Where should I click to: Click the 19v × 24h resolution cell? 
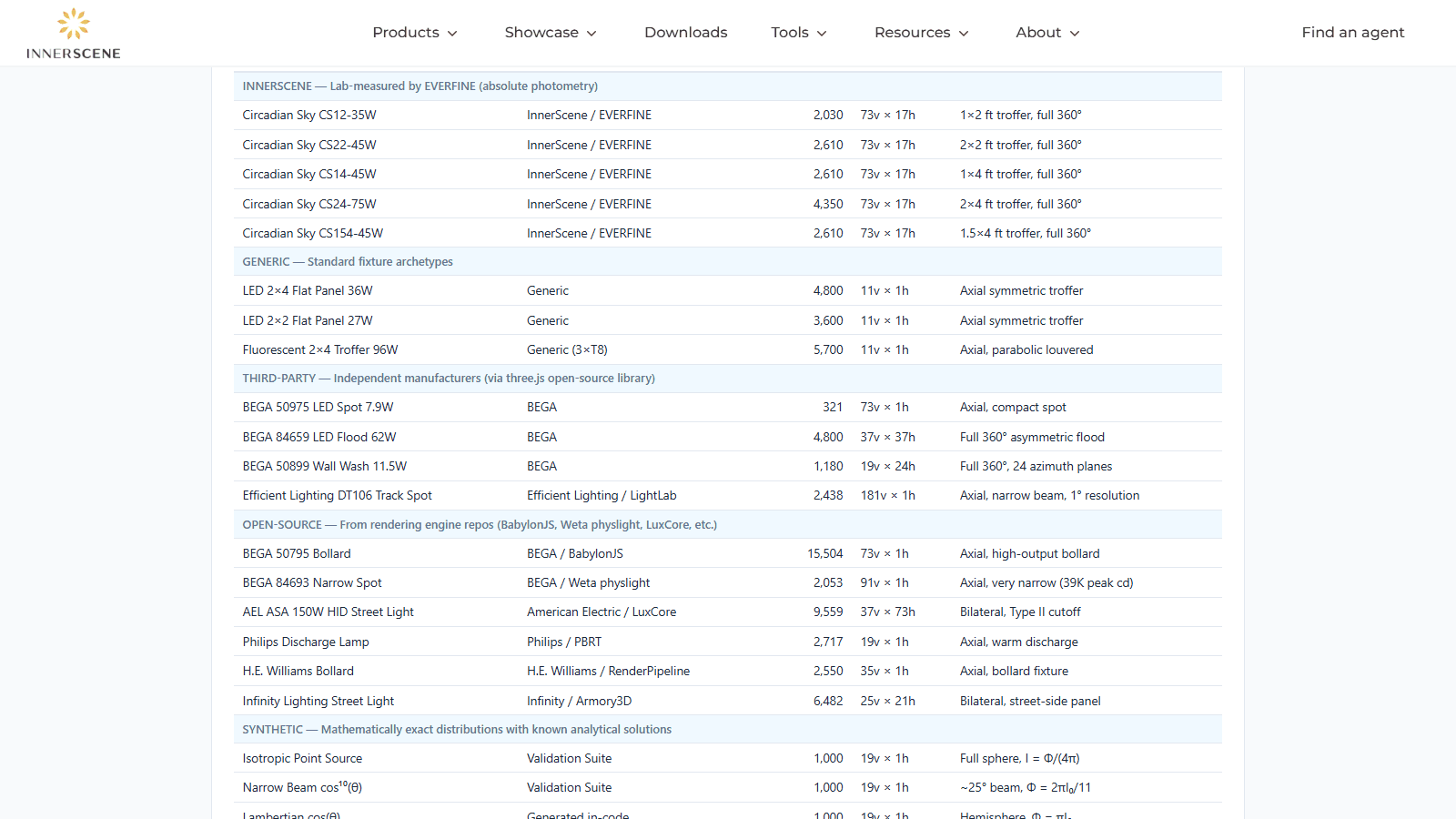[888, 466]
